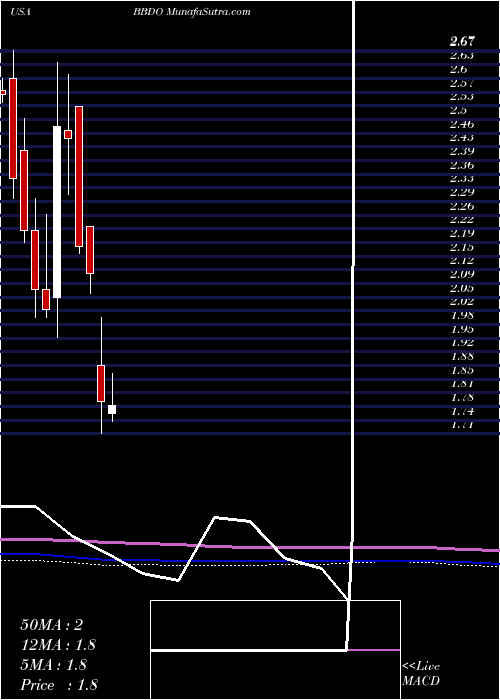500x700 pixels.
Task: Click the tall white bullish candlestick
Action: [57, 212]
